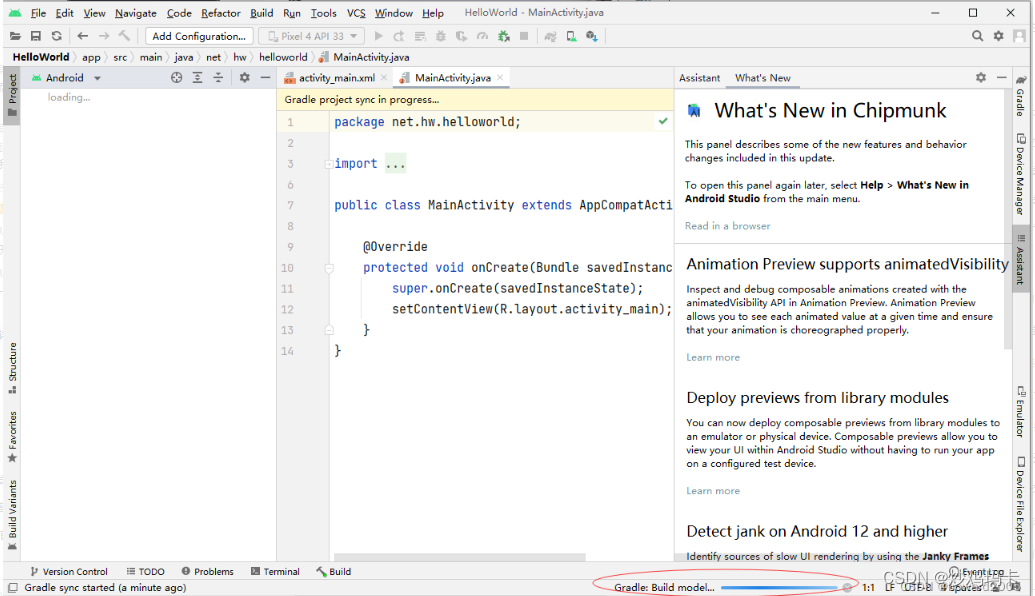Screen dimensions: 1035x596
Task: Click Select Opened File target icon
Action: (176, 78)
